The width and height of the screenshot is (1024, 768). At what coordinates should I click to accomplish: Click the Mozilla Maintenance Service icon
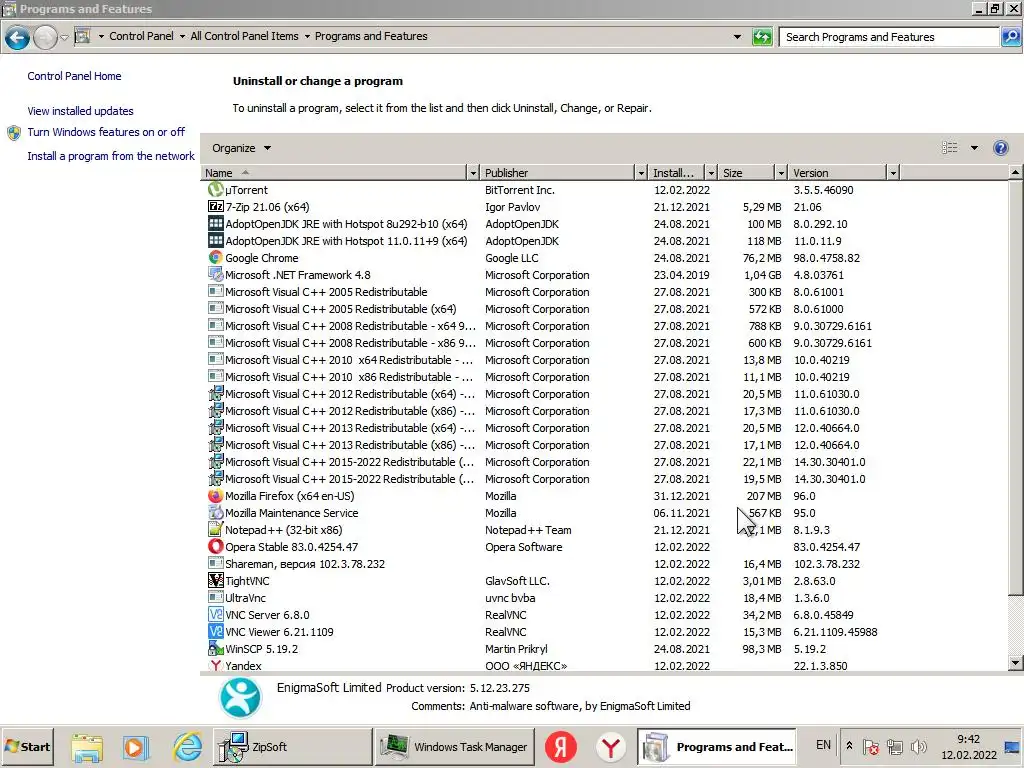coord(216,512)
